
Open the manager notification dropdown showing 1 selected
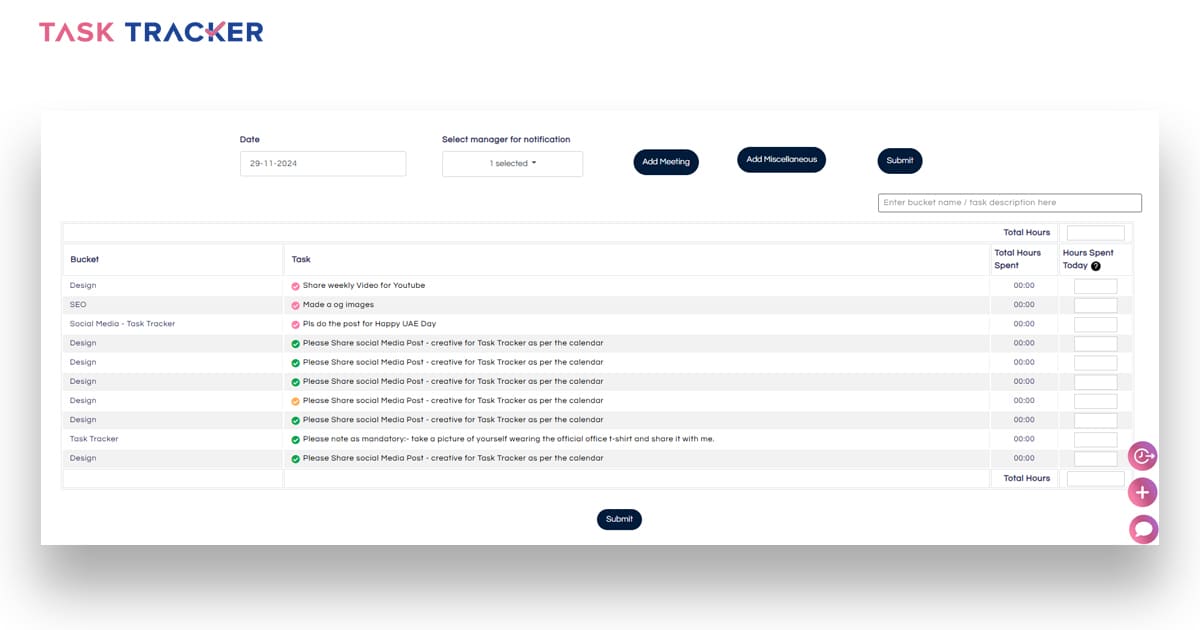(x=512, y=163)
